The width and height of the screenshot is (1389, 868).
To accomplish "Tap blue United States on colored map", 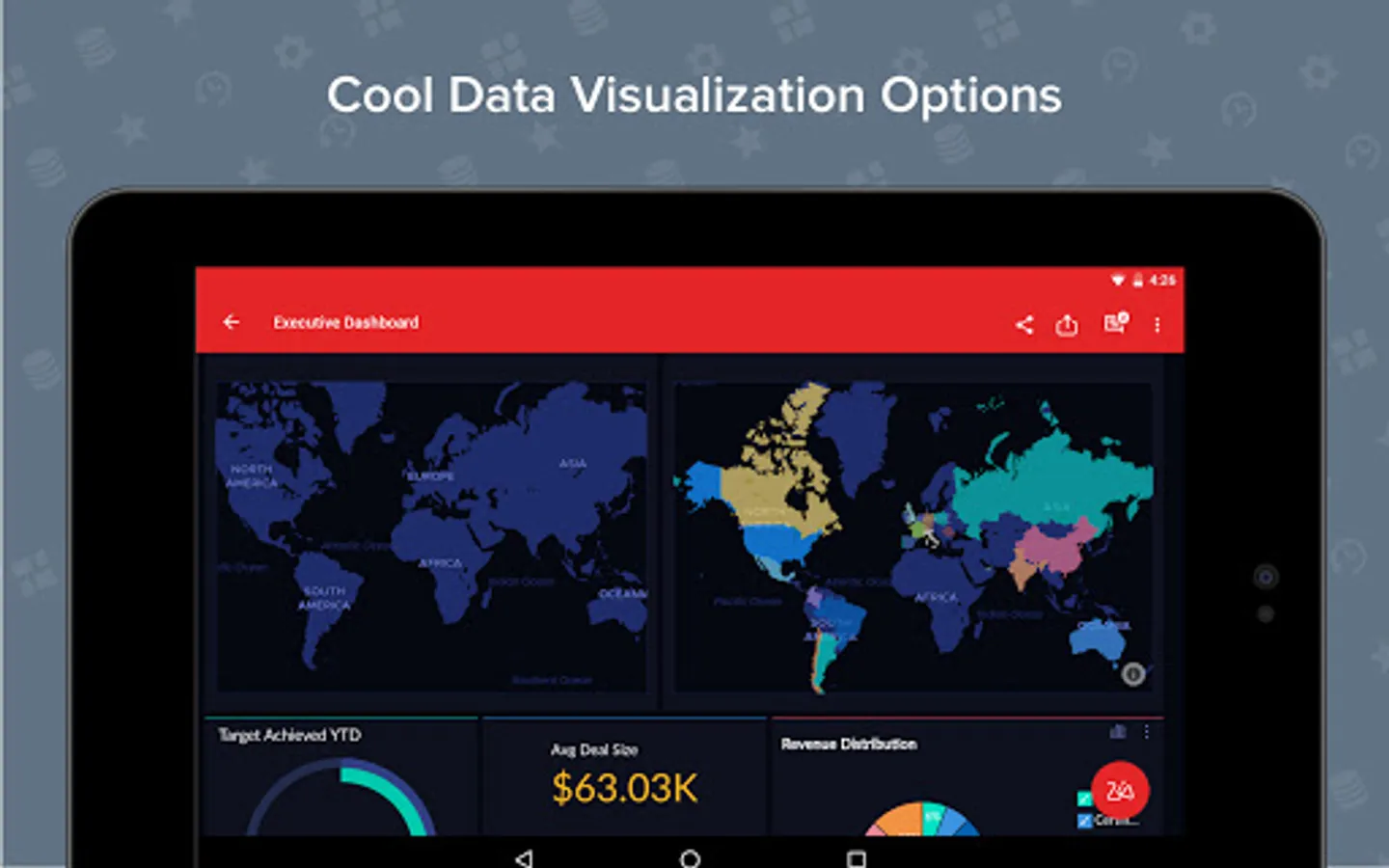I will [779, 544].
